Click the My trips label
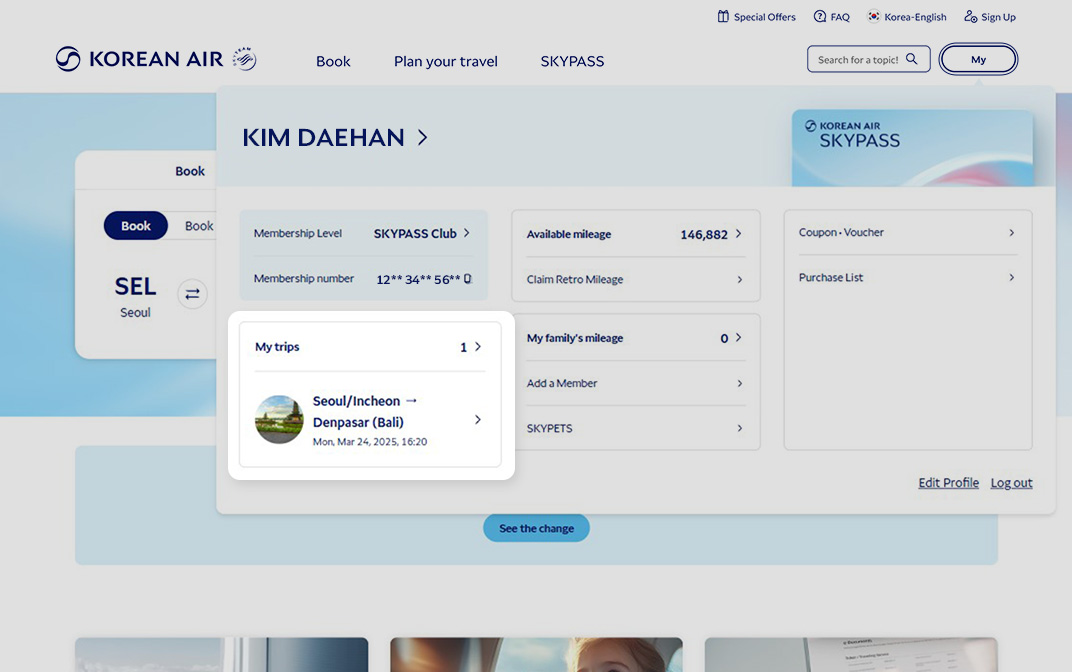This screenshot has width=1072, height=672. pyautogui.click(x=277, y=347)
